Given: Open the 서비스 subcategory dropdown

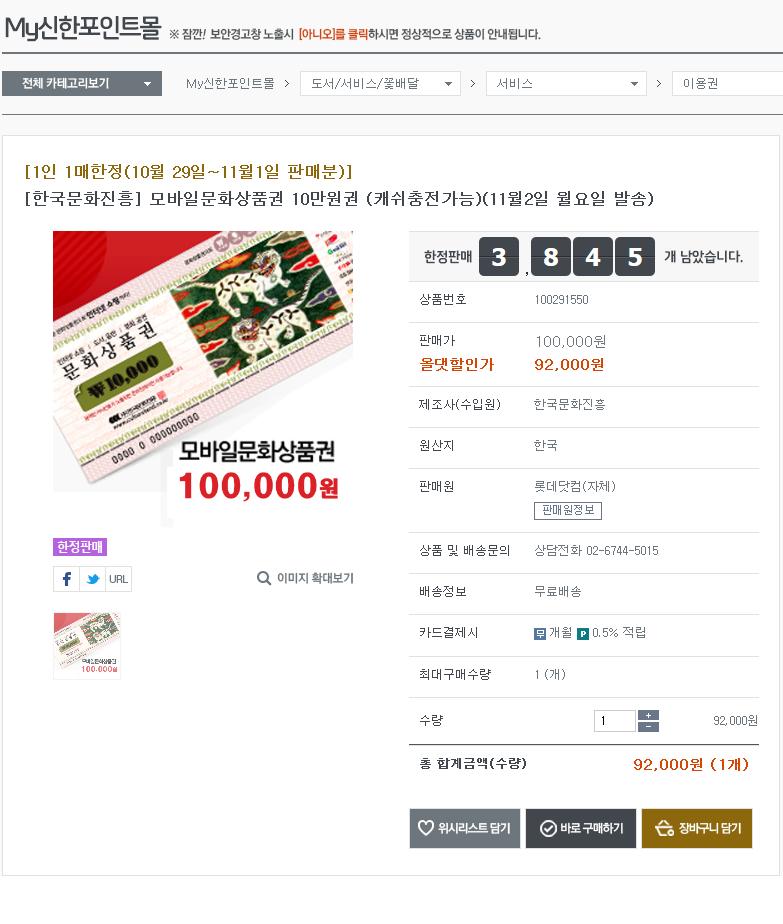Looking at the screenshot, I should coord(566,84).
